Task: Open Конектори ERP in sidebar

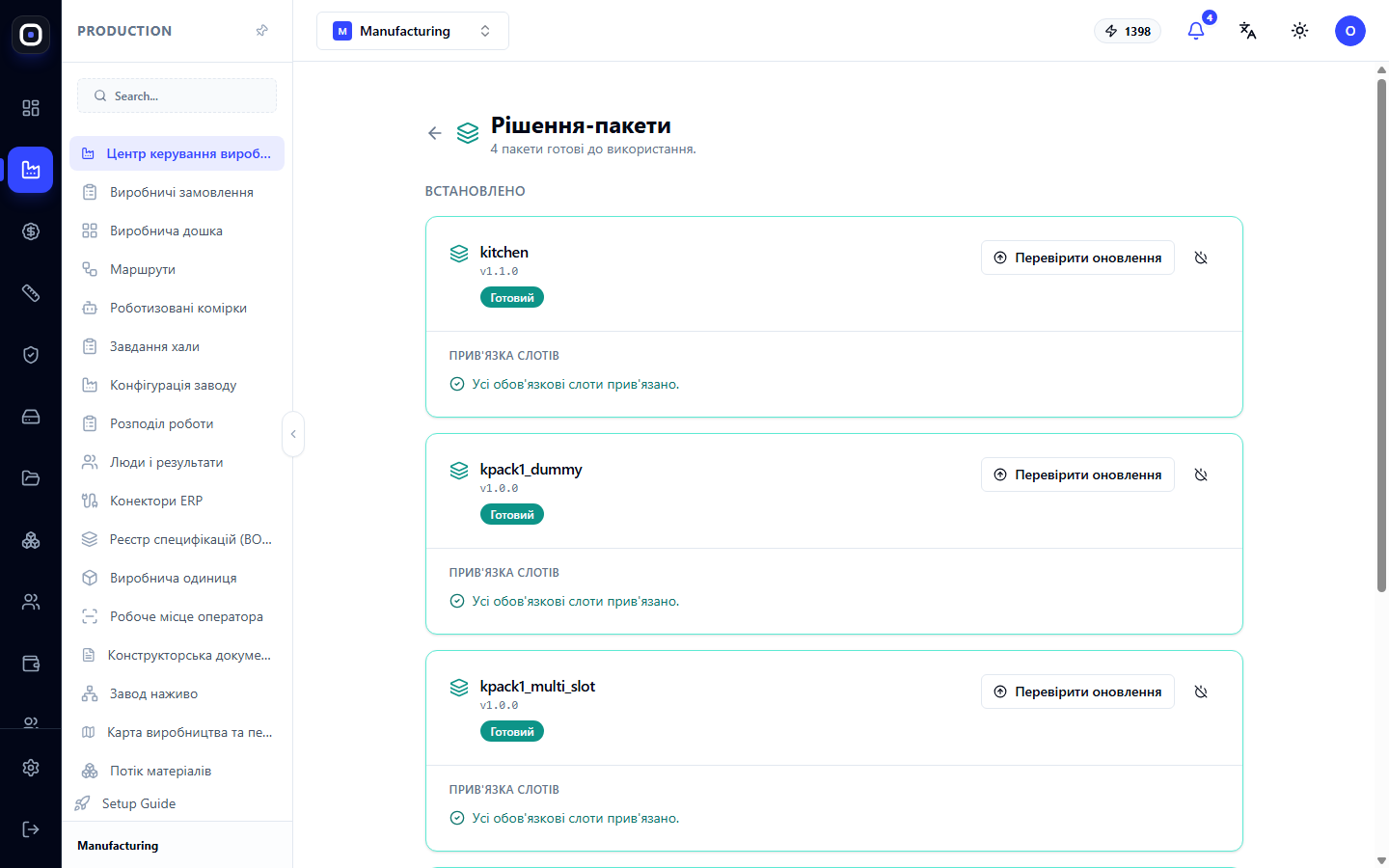Action: (x=177, y=501)
